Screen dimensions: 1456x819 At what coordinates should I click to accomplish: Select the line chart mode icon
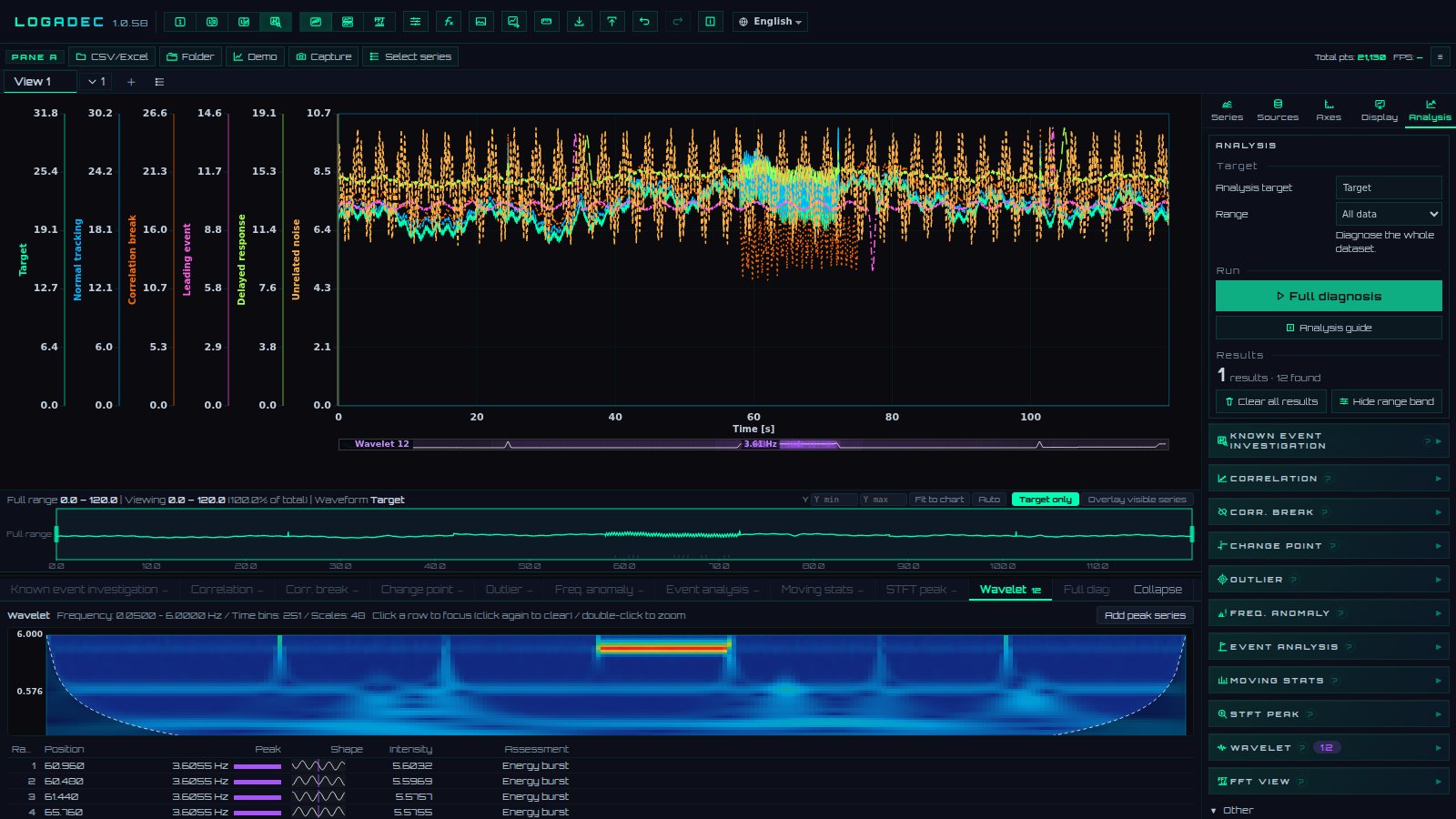[x=316, y=22]
